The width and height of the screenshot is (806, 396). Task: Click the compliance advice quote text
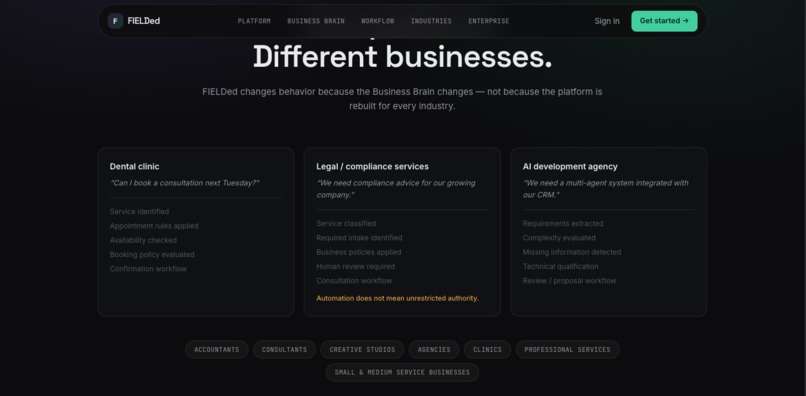[x=396, y=189]
